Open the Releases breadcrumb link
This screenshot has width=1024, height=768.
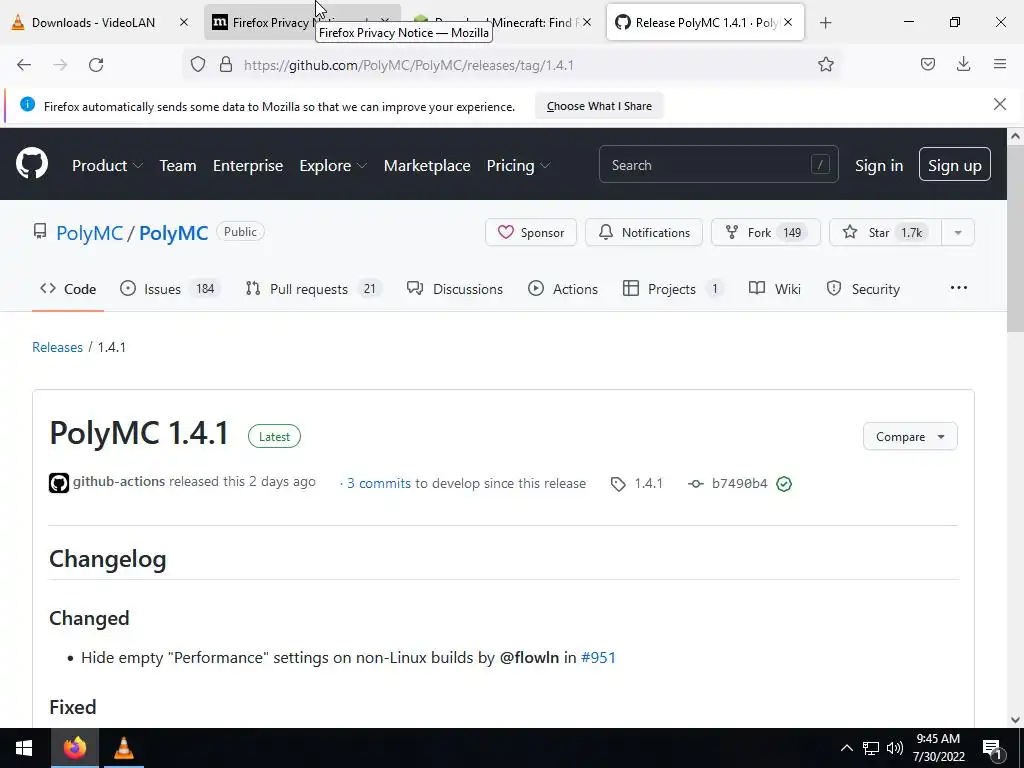[57, 347]
